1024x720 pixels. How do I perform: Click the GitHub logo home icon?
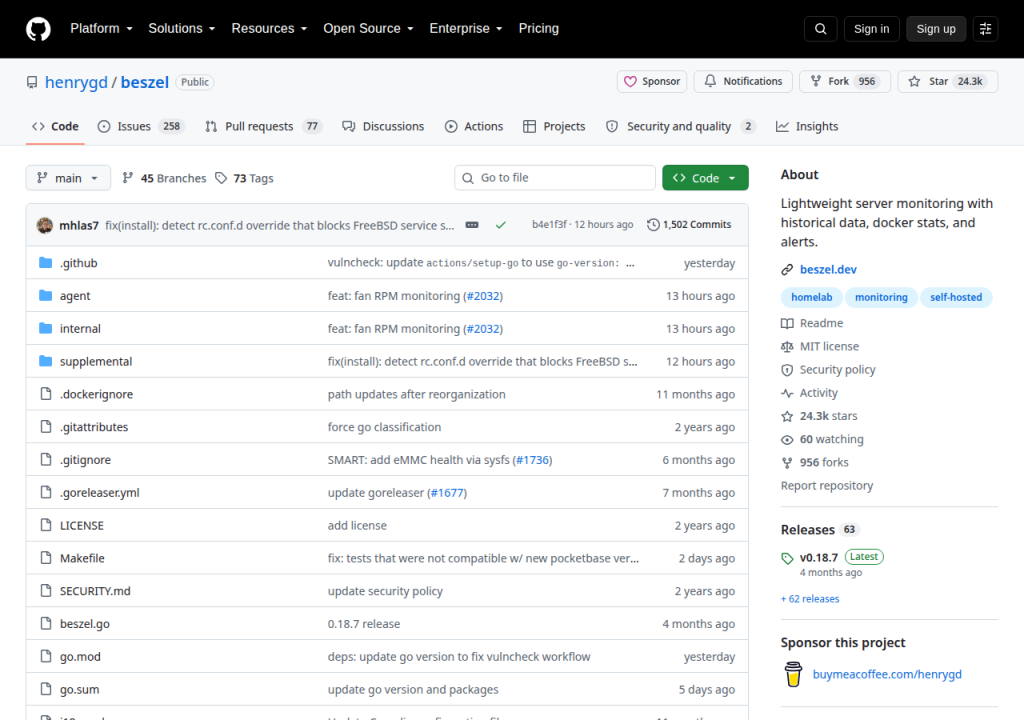click(38, 29)
